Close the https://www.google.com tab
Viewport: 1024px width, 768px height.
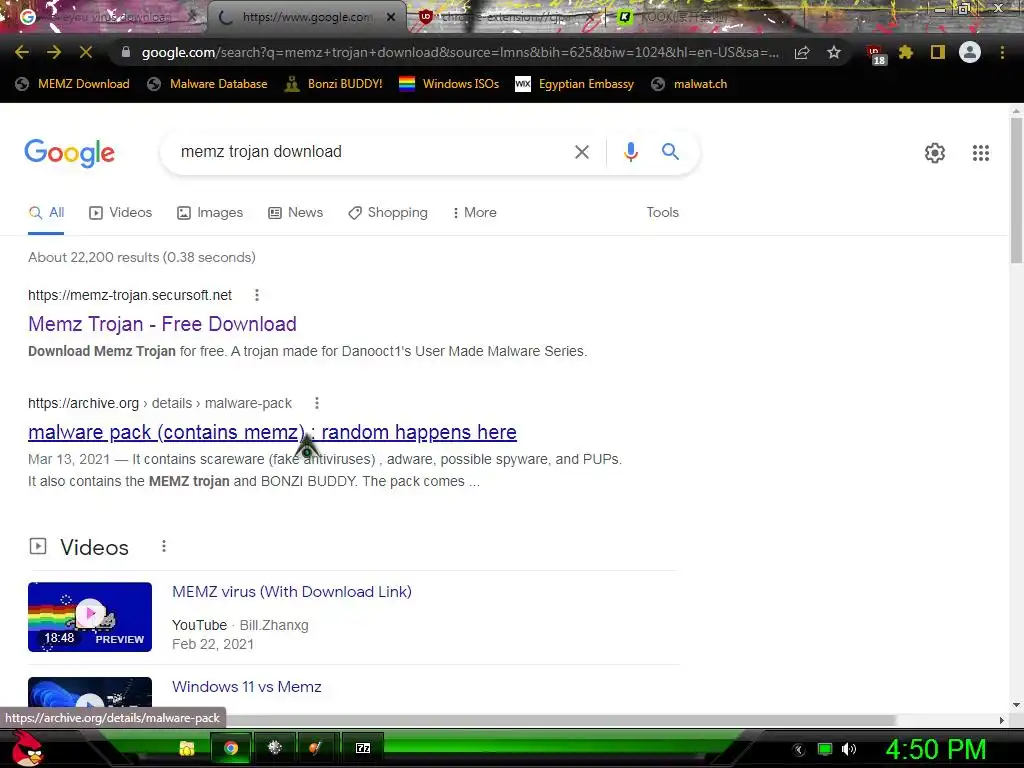[391, 17]
